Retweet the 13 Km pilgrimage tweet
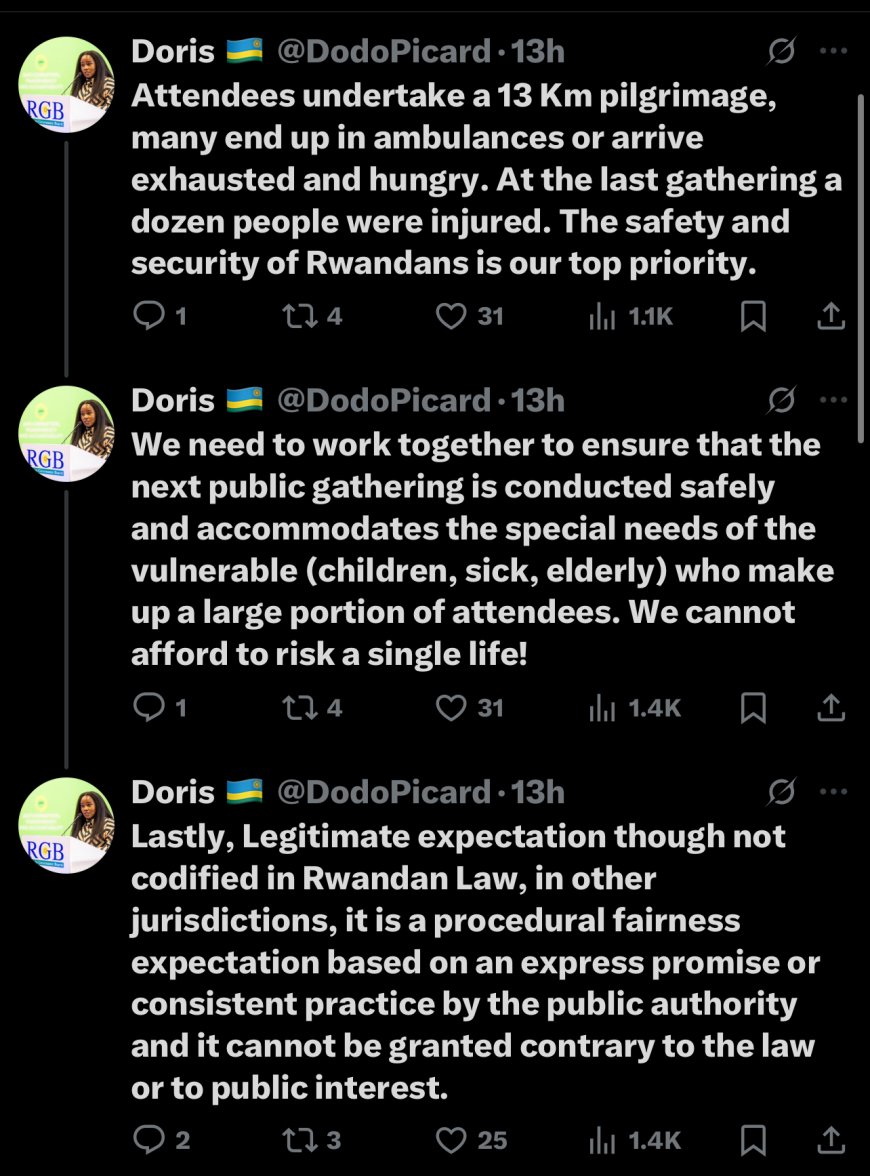This screenshot has width=870, height=1176. 297,316
